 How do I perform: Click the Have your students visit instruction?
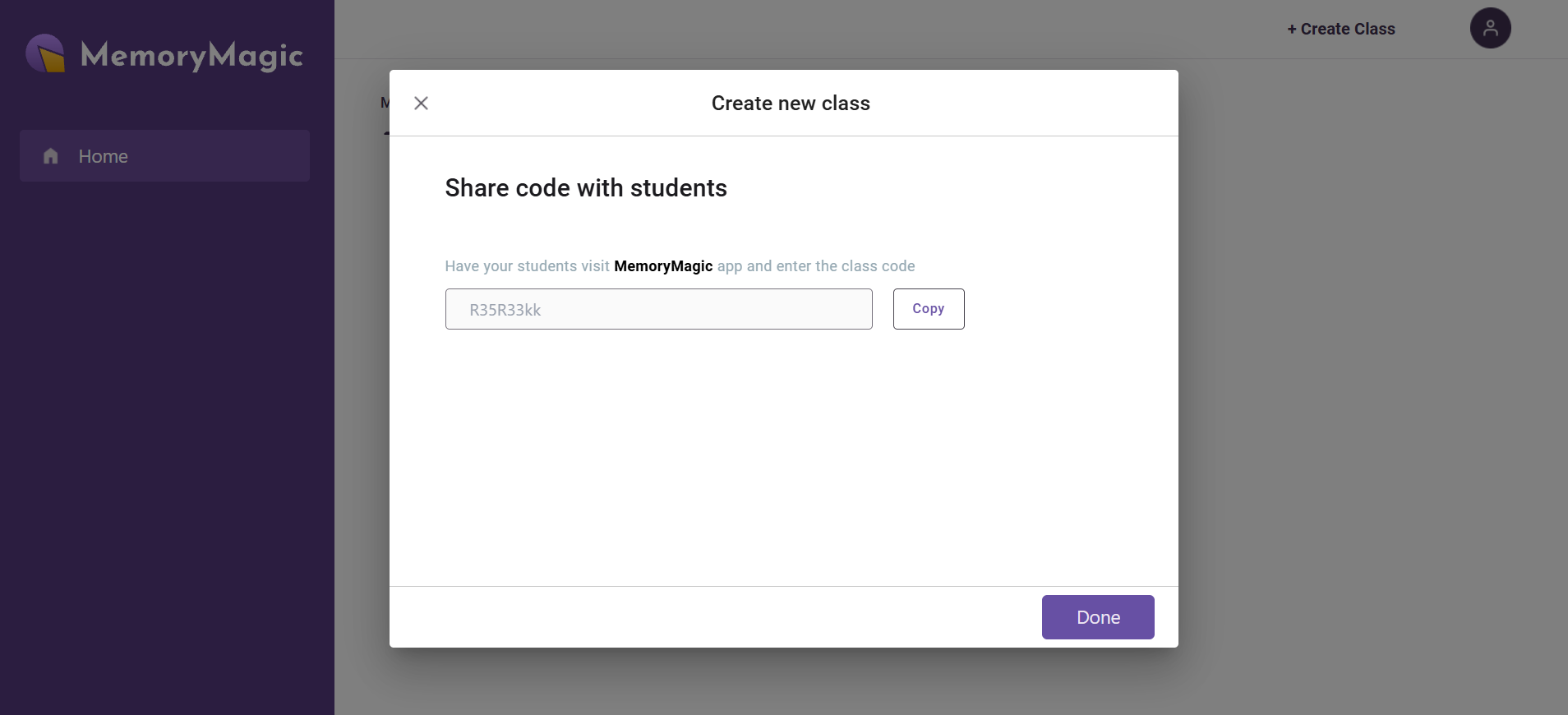[527, 266]
